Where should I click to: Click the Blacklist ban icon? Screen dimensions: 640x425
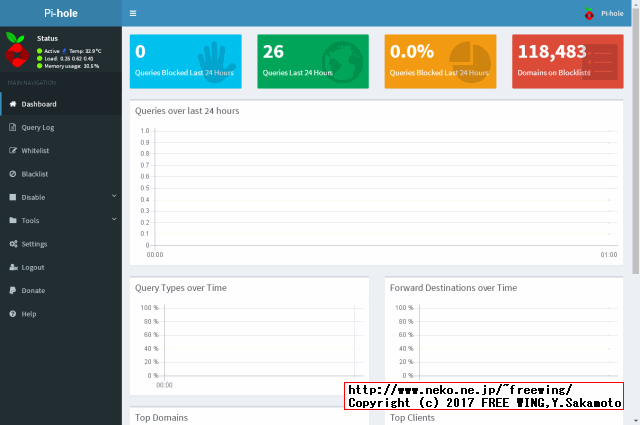click(x=12, y=174)
